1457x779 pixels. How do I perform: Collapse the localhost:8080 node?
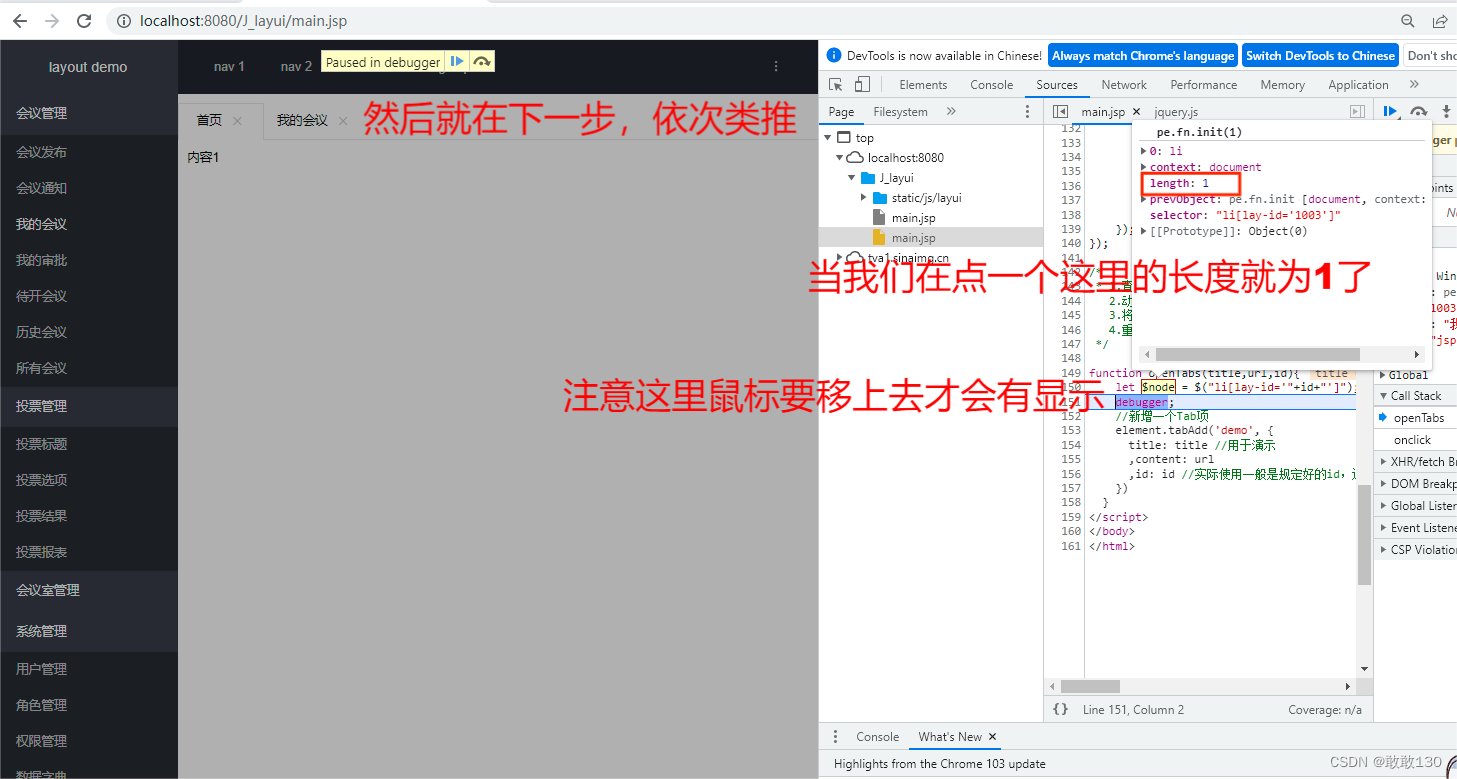(x=840, y=158)
